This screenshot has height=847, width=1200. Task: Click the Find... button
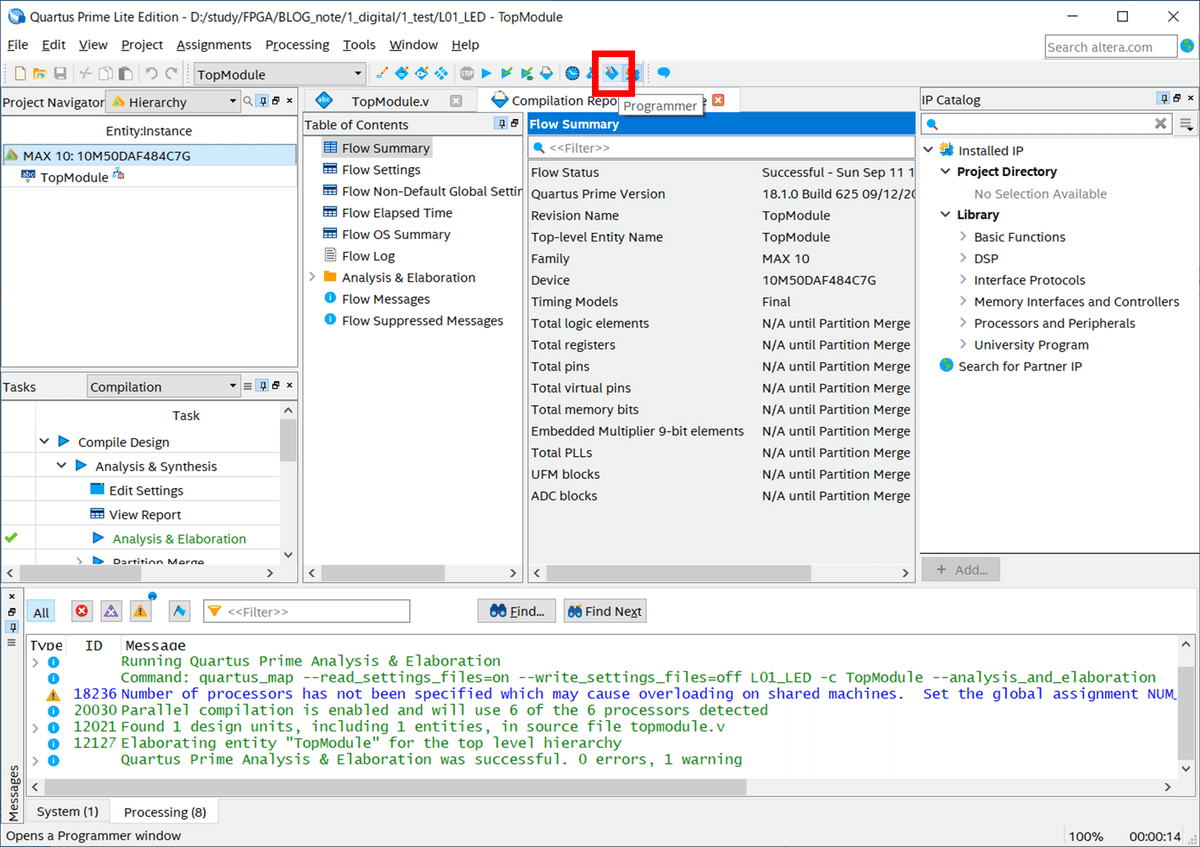coord(516,611)
